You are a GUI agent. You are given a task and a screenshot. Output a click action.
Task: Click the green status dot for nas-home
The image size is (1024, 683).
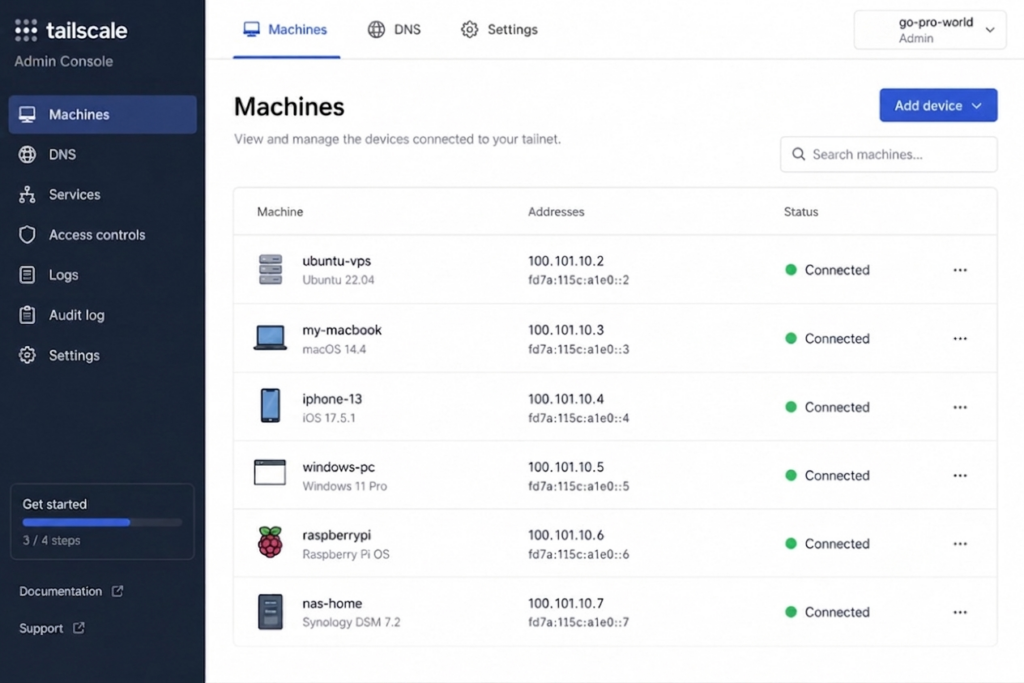point(791,612)
